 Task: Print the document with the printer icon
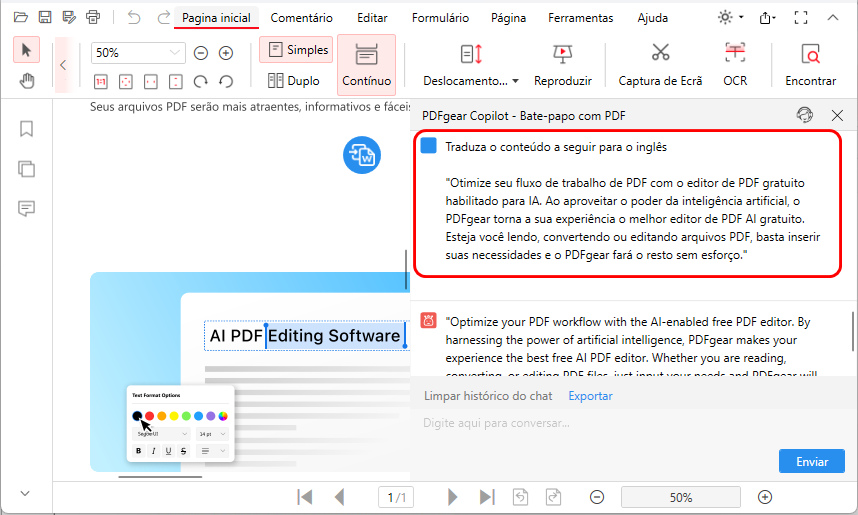[93, 18]
